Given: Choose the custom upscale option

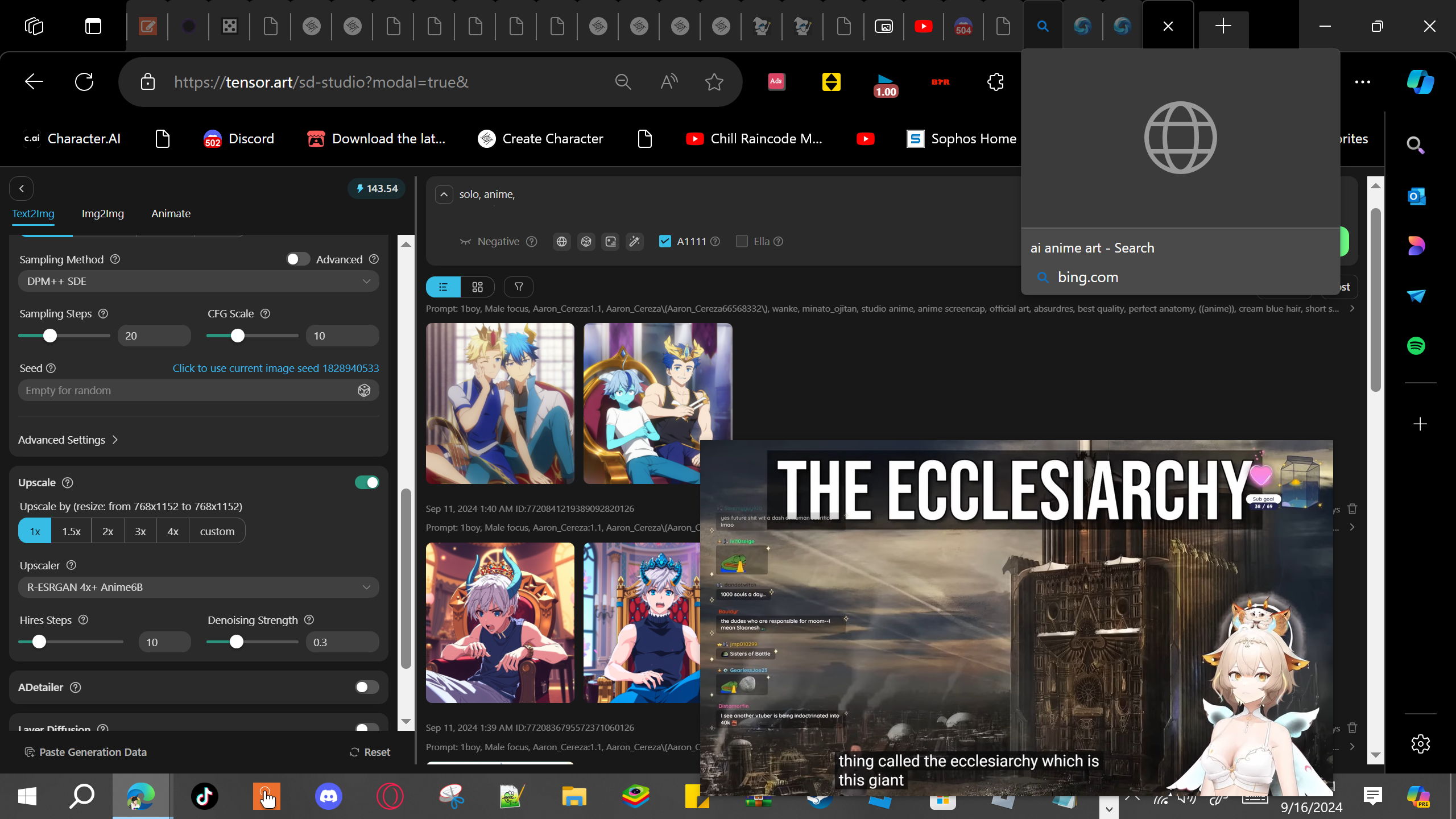Looking at the screenshot, I should click(217, 531).
